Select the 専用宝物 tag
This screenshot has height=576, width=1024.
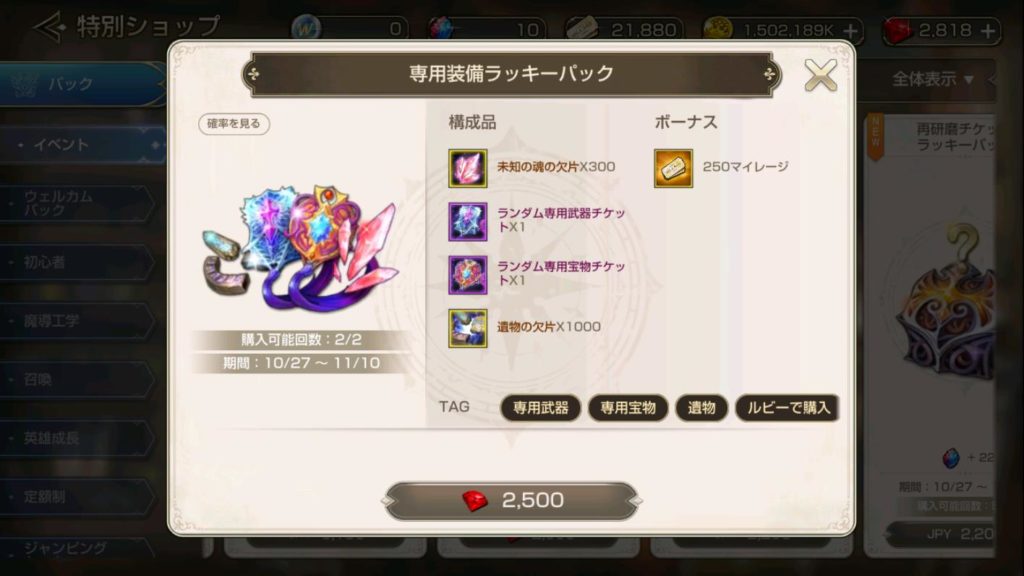click(x=628, y=408)
